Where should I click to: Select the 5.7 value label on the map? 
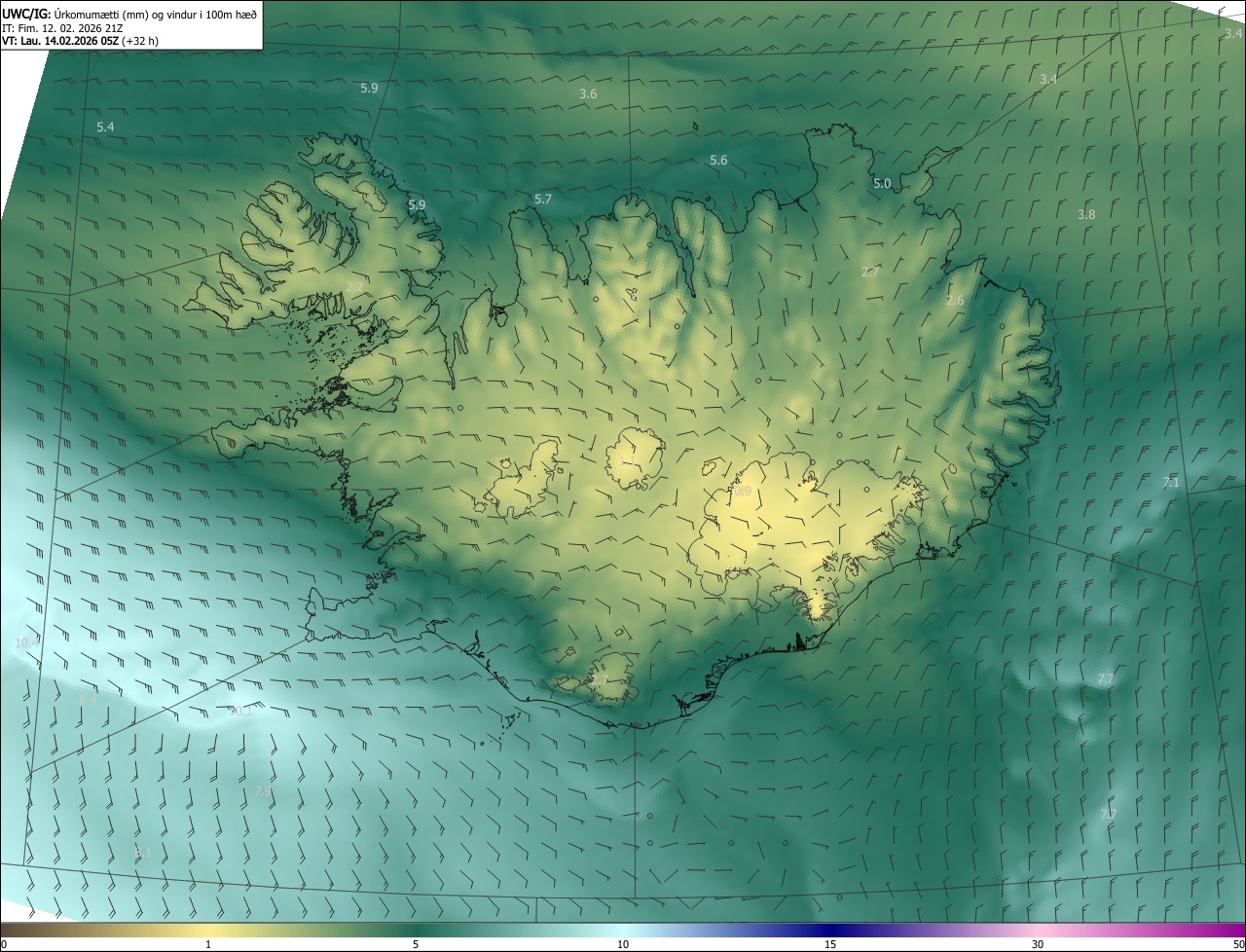(x=543, y=199)
